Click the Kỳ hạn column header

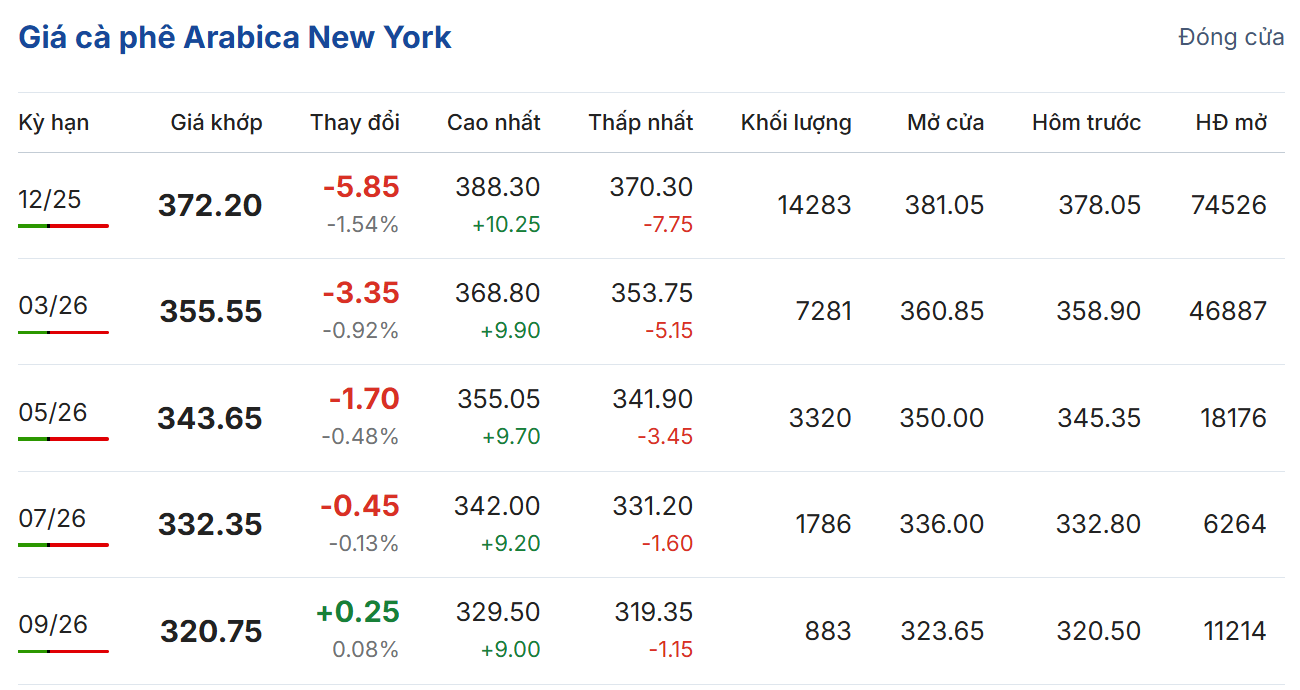point(54,123)
